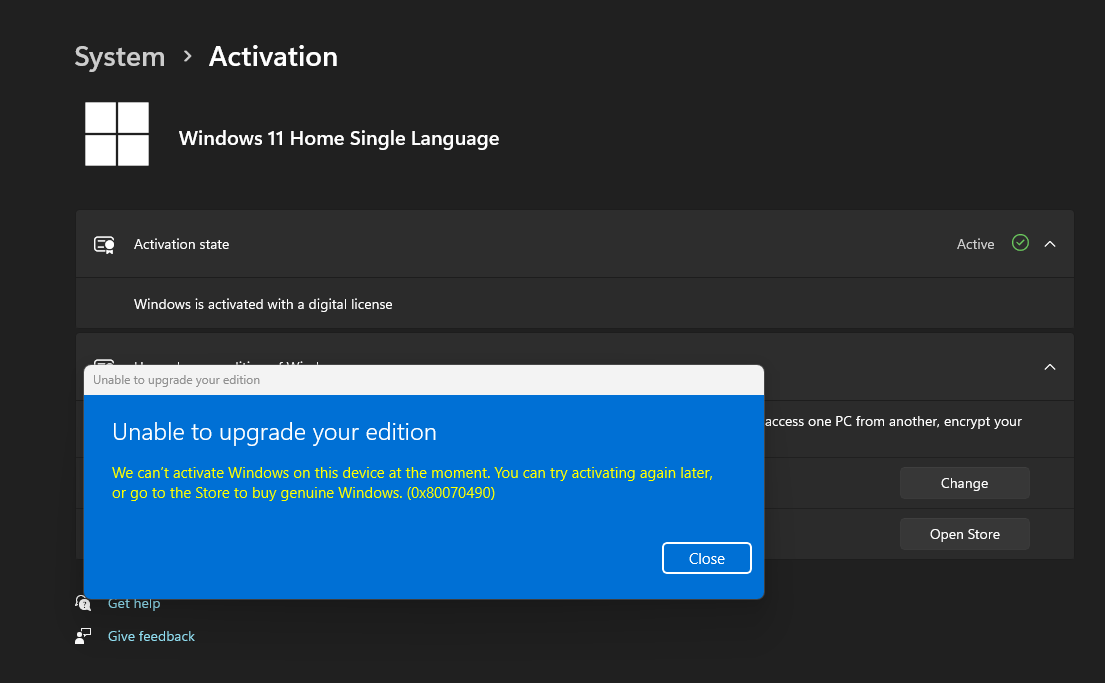The width and height of the screenshot is (1105, 683).
Task: Click the 'Unable to upgrade your edition' heading
Action: click(274, 431)
